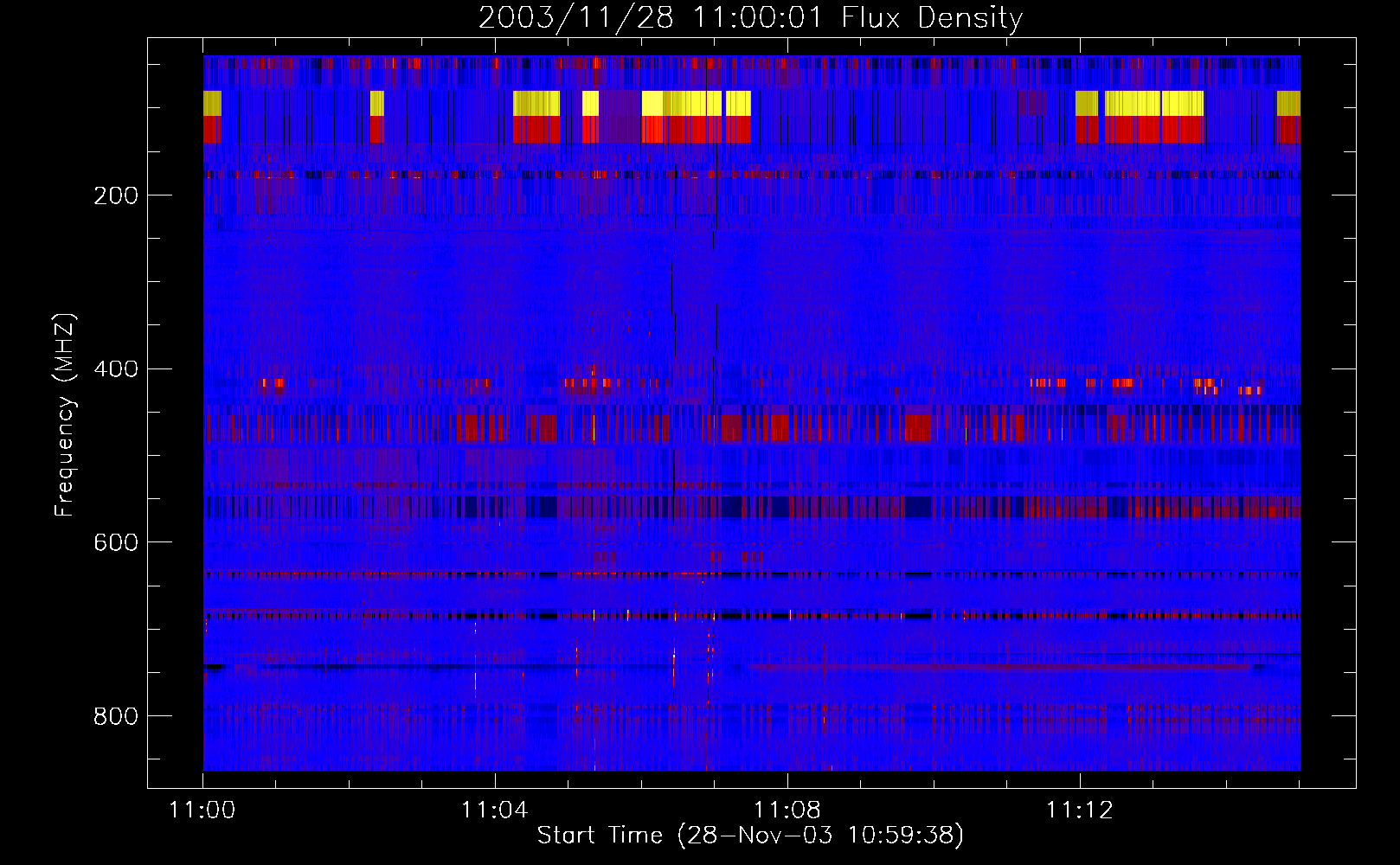This screenshot has width=1400, height=865.
Task: Click the 11:00 time tick label
Action: point(202,810)
